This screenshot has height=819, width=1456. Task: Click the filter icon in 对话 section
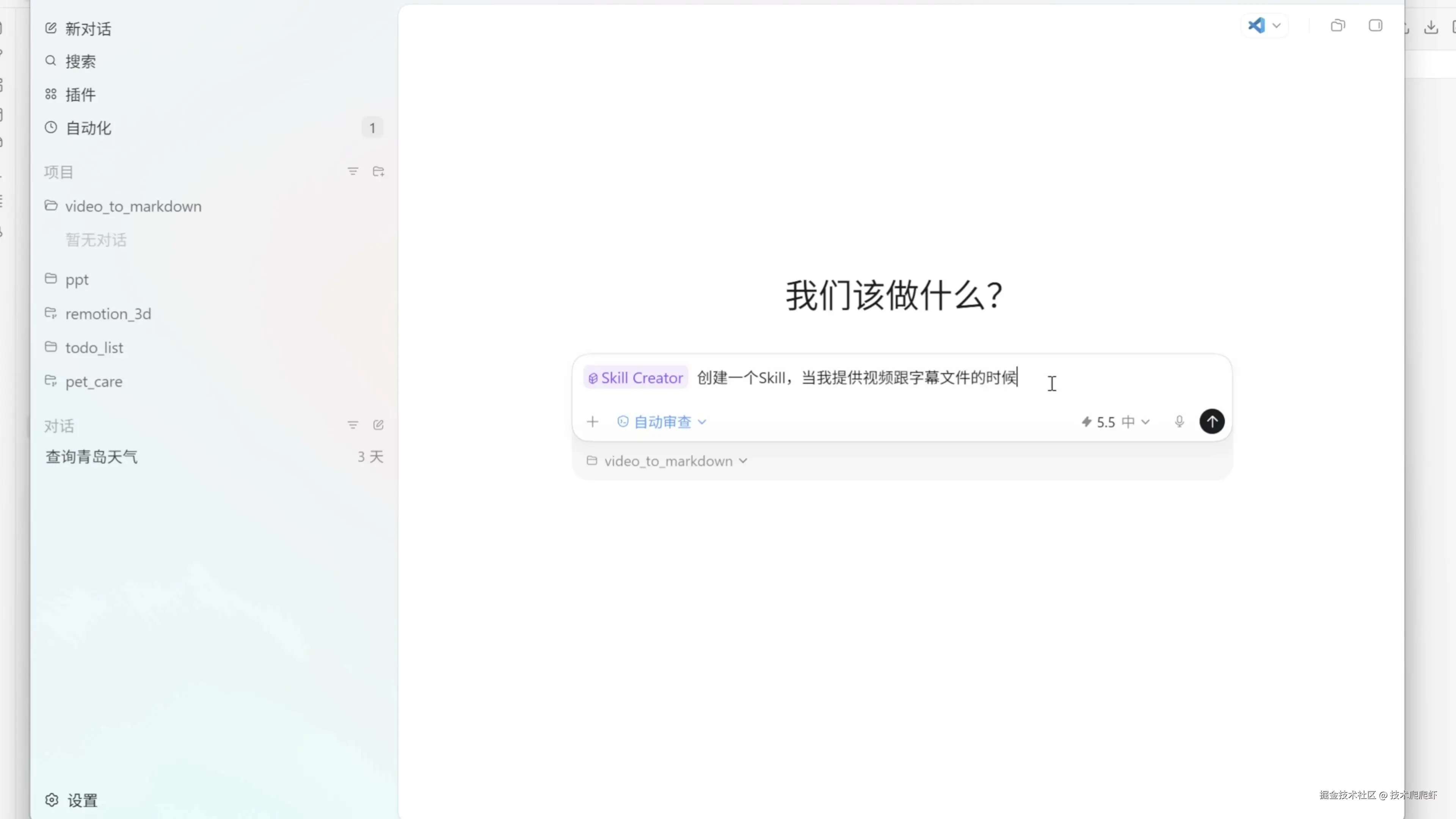tap(353, 425)
